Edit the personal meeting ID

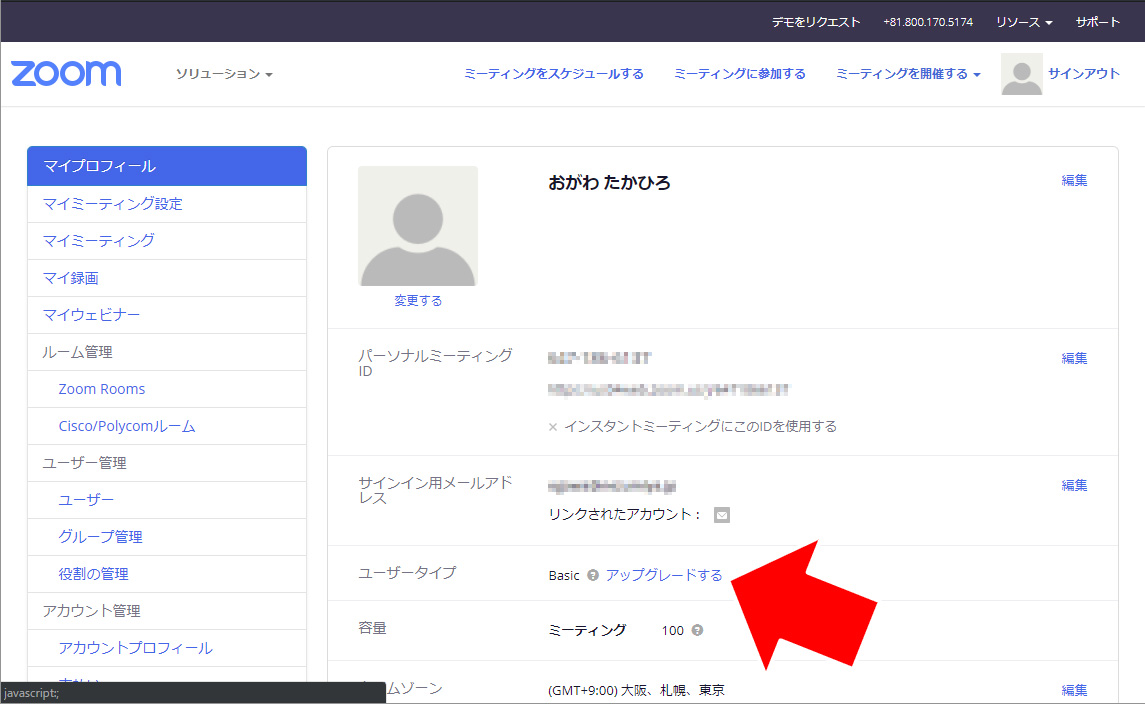1074,358
